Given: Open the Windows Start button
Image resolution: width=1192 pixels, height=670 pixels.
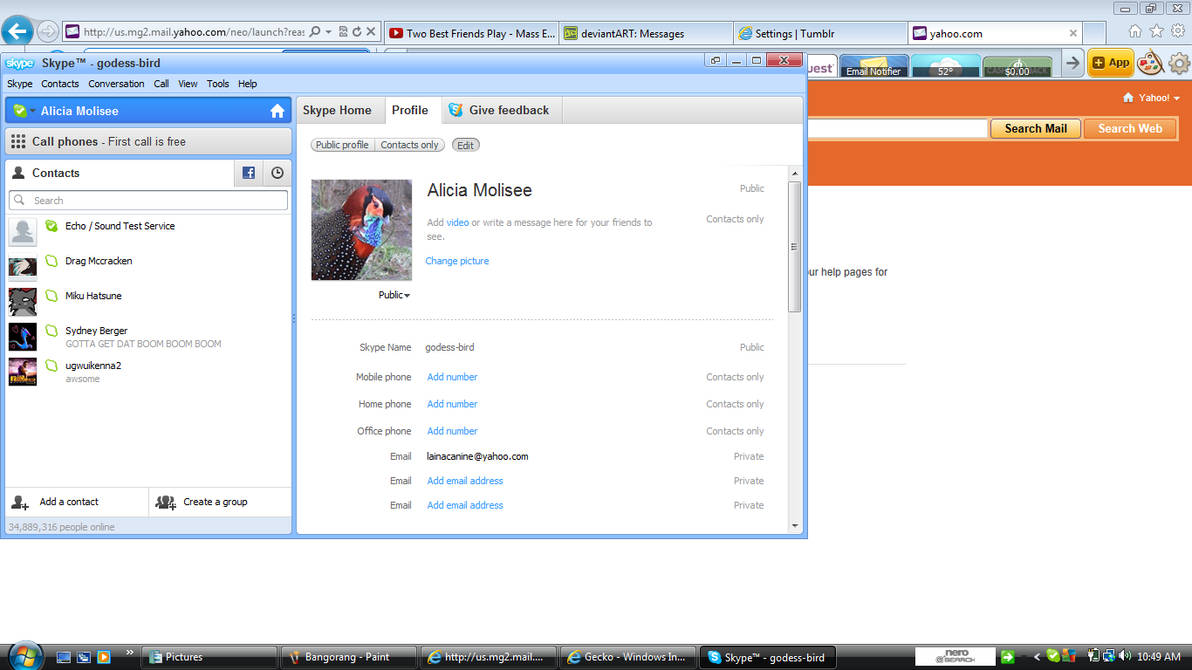Looking at the screenshot, I should coord(24,656).
